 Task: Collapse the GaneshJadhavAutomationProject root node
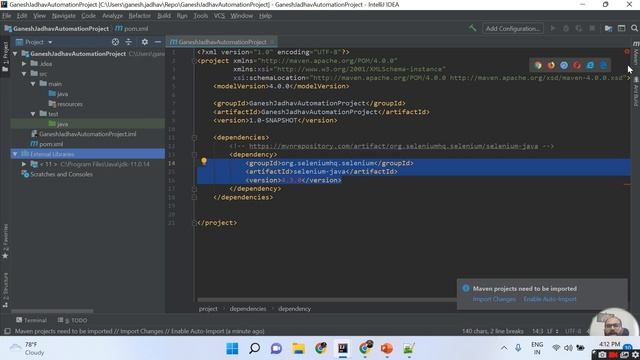coord(15,53)
